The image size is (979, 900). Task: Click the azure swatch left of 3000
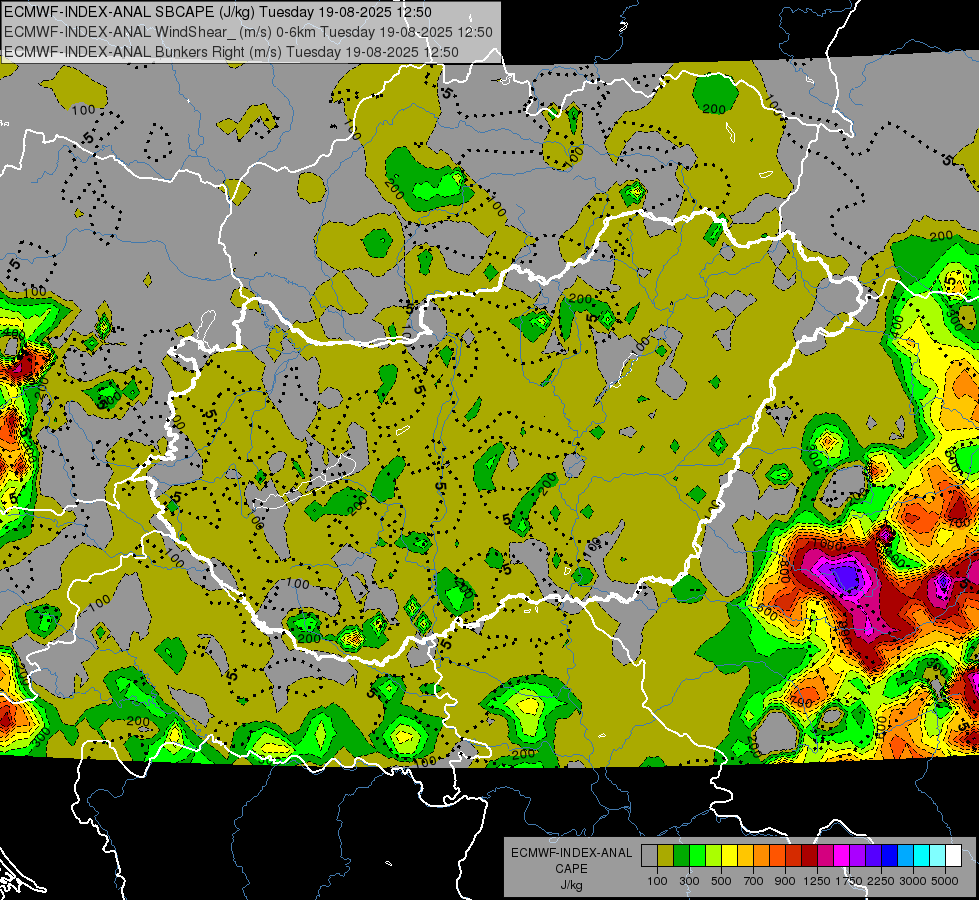(905, 856)
